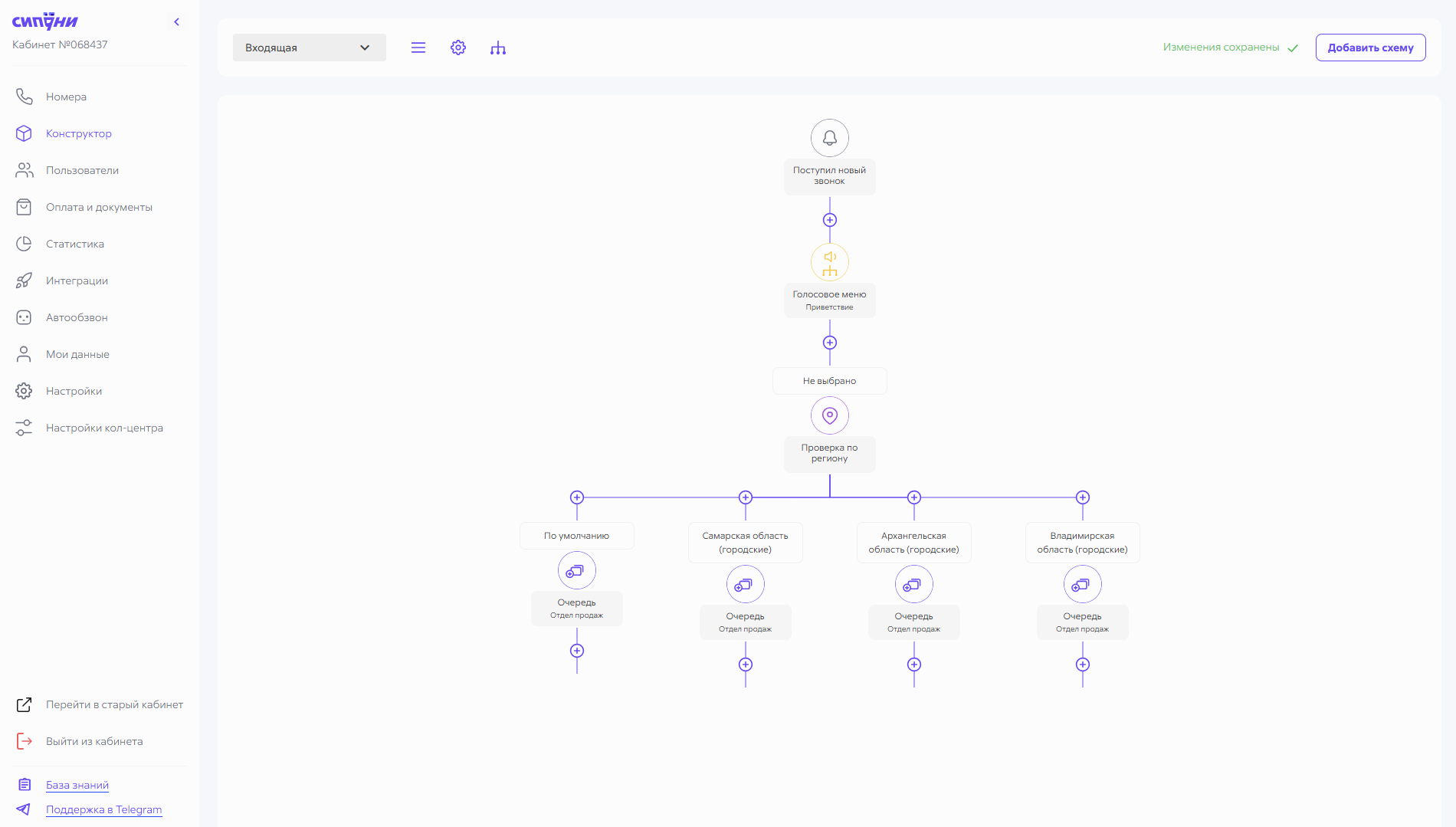
Task: Open the 'Входящая' scheme dropdown
Action: coord(309,48)
